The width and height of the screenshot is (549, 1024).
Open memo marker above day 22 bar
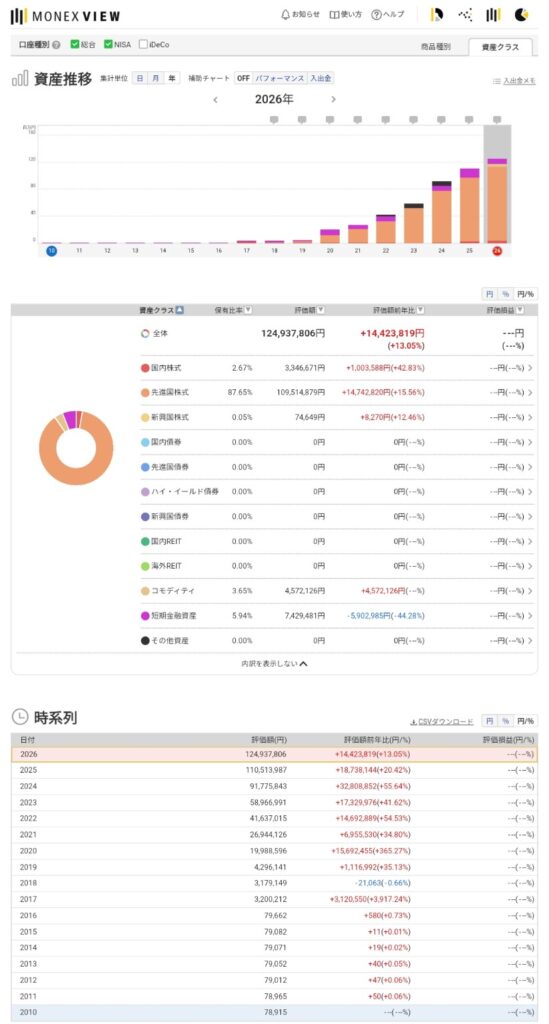[386, 120]
